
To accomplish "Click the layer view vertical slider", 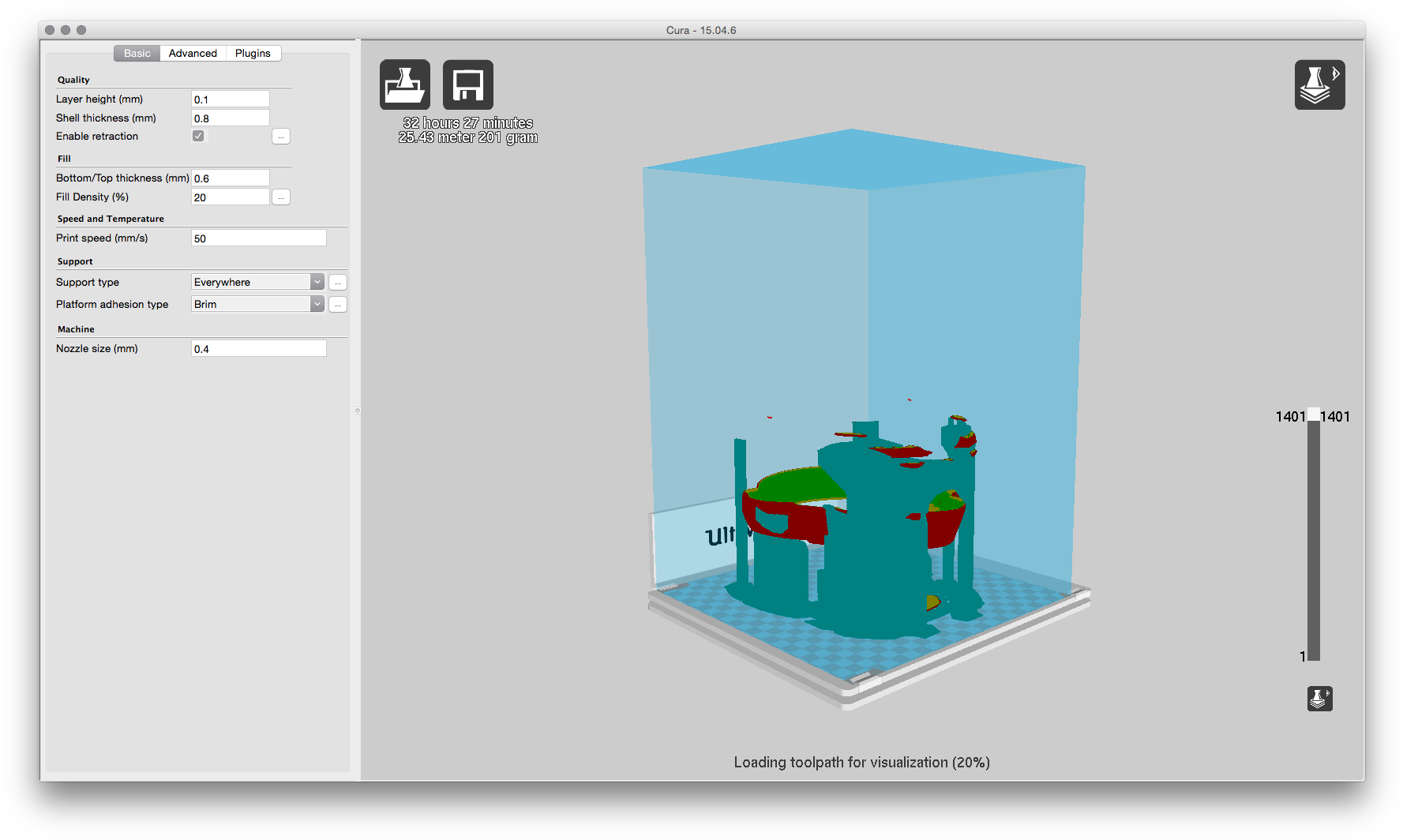I will click(1314, 535).
